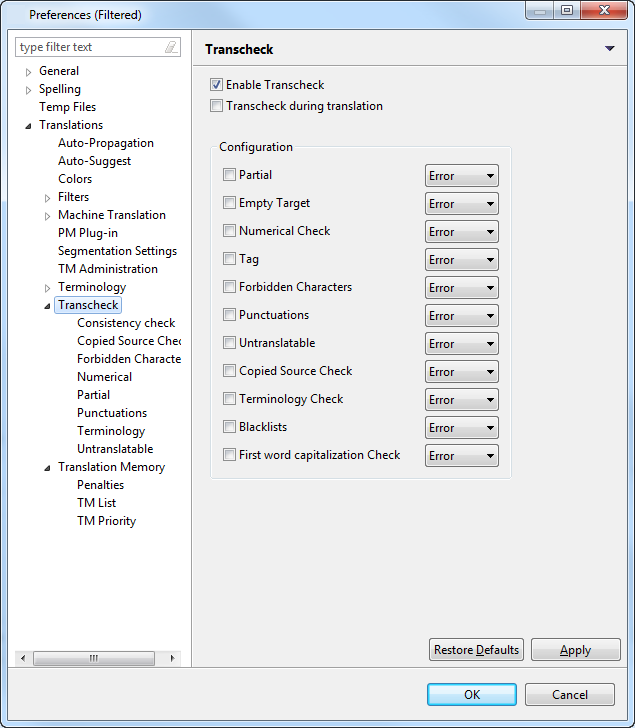Open TM Priority page
Screen dimensions: 635x728
click(106, 521)
